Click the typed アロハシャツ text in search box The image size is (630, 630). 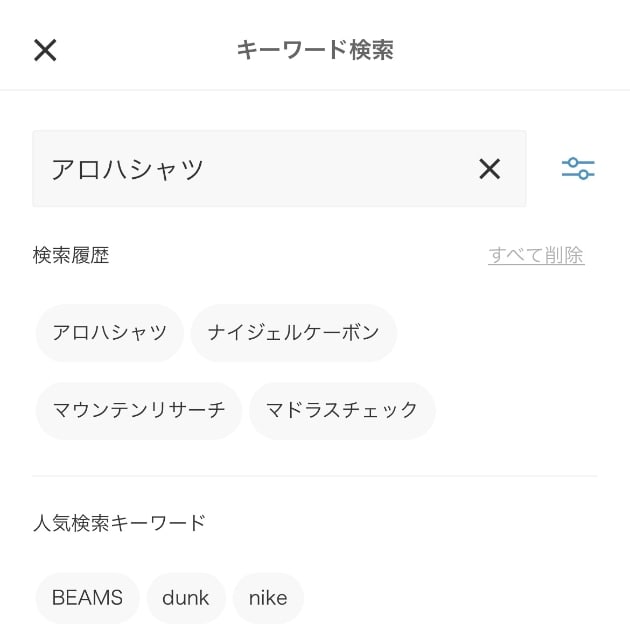pyautogui.click(x=127, y=169)
